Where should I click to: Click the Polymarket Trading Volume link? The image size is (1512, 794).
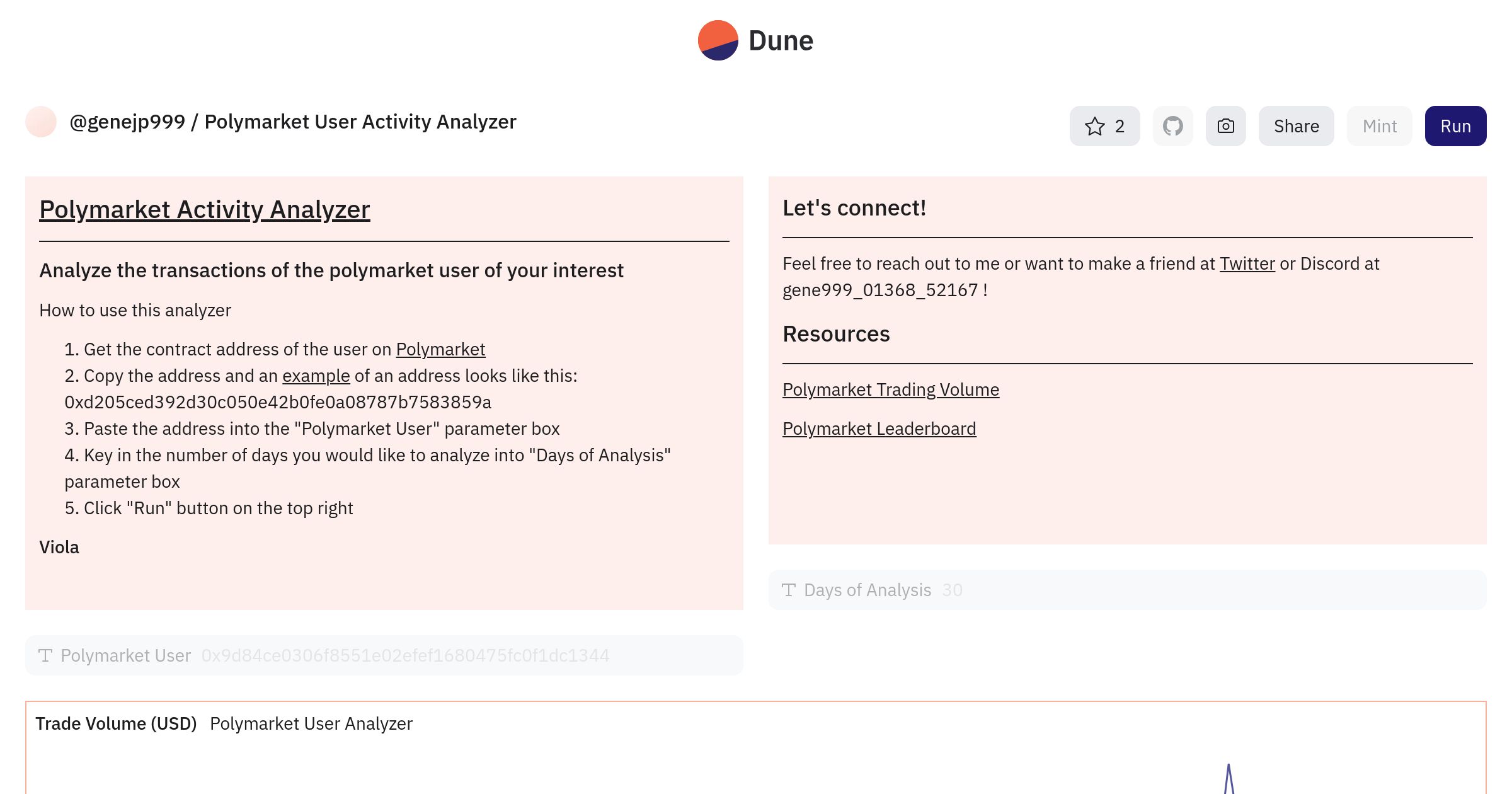pos(891,389)
